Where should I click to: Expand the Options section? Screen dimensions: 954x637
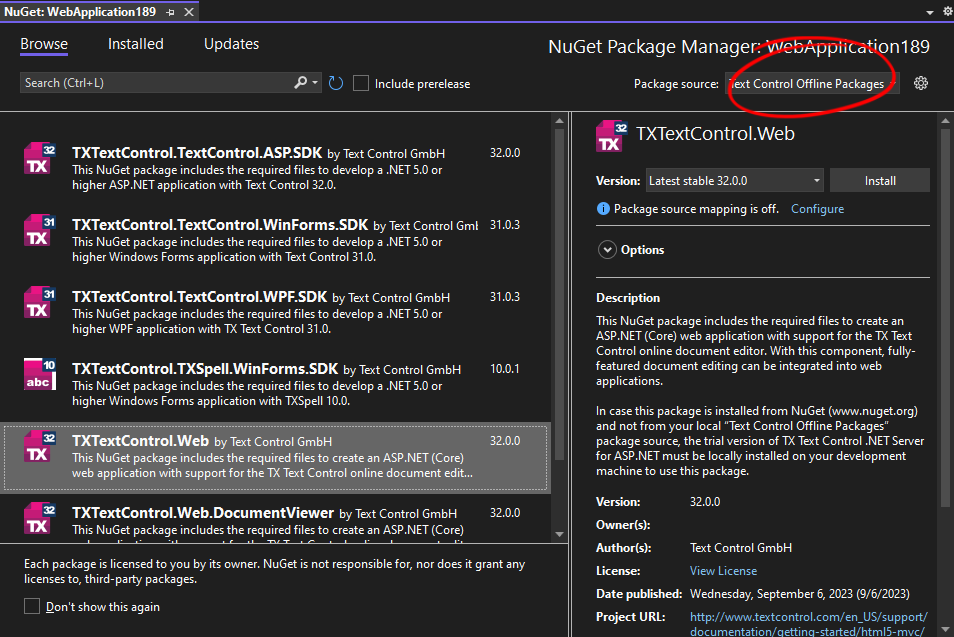(607, 249)
